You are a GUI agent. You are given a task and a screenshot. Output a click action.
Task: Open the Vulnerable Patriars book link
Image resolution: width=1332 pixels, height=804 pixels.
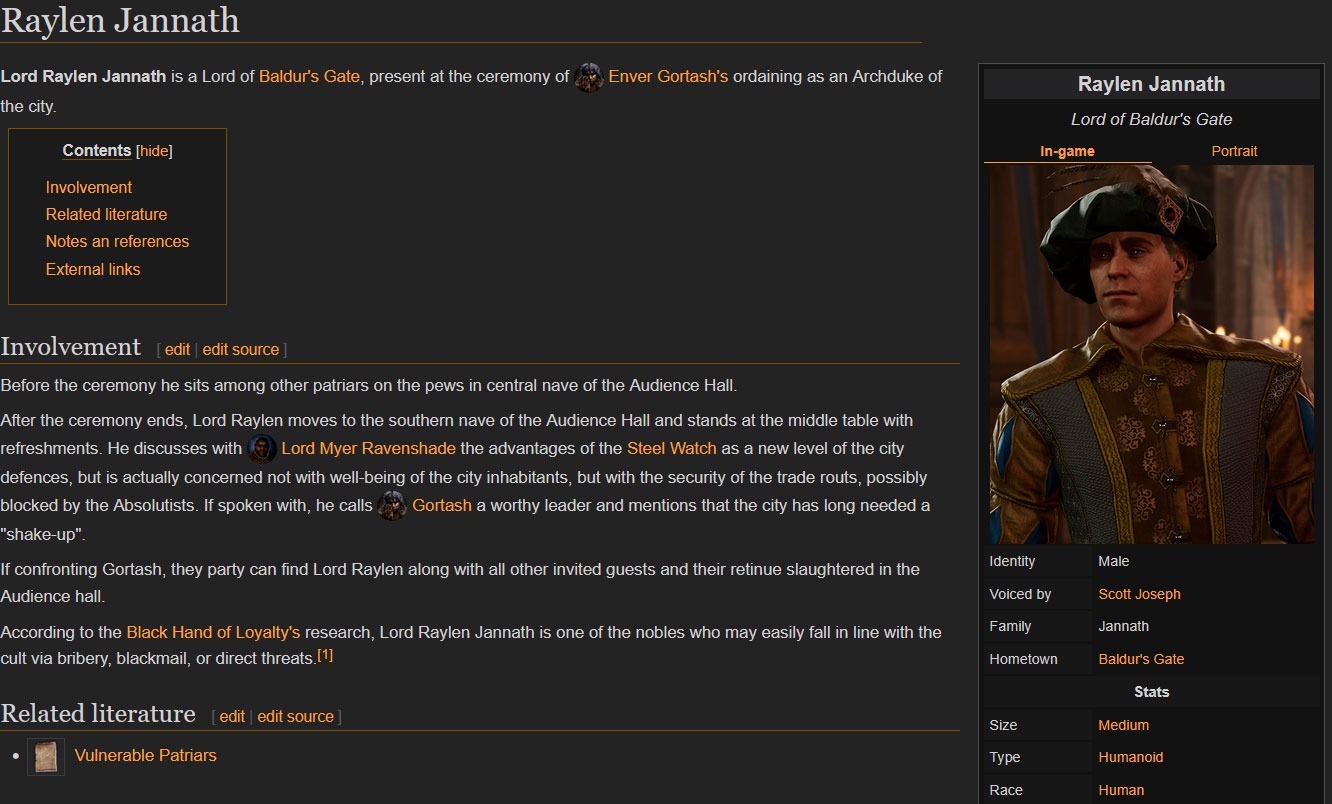146,755
